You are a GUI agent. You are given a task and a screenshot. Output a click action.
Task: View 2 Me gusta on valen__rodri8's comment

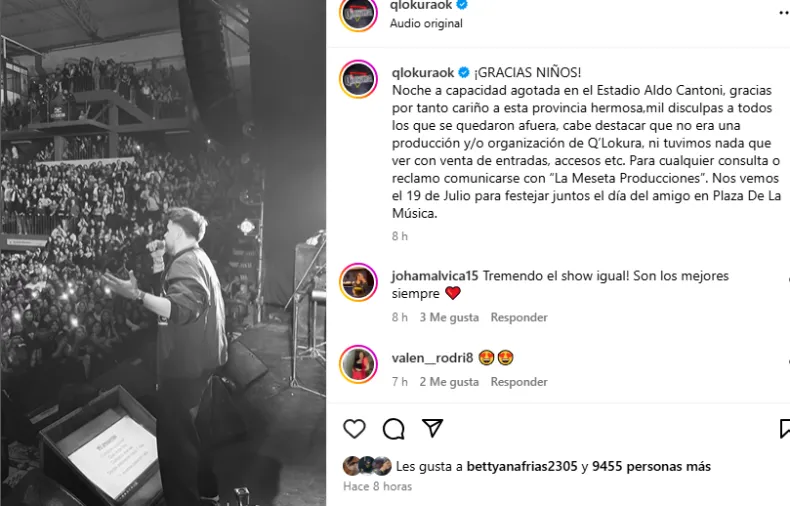pos(449,382)
